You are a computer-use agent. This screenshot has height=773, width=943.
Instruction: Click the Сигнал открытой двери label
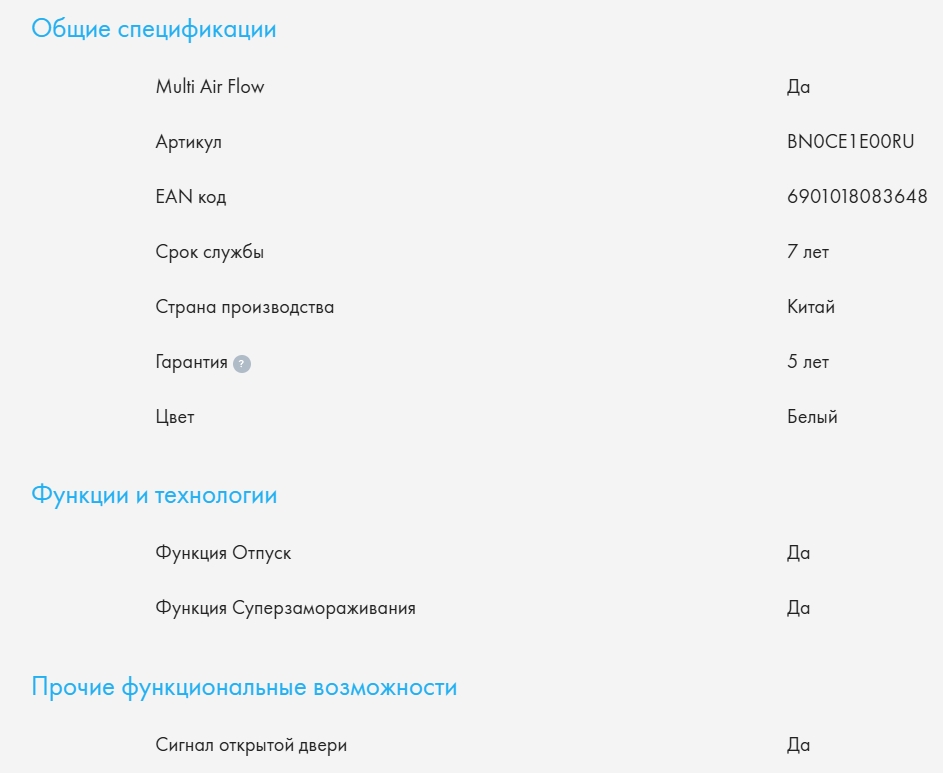(x=252, y=745)
